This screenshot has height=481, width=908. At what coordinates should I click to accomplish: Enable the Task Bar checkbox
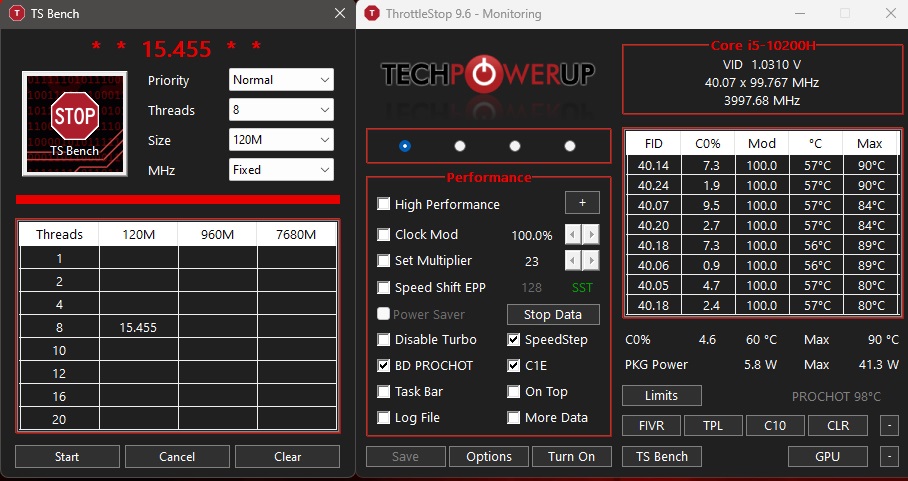tap(383, 391)
